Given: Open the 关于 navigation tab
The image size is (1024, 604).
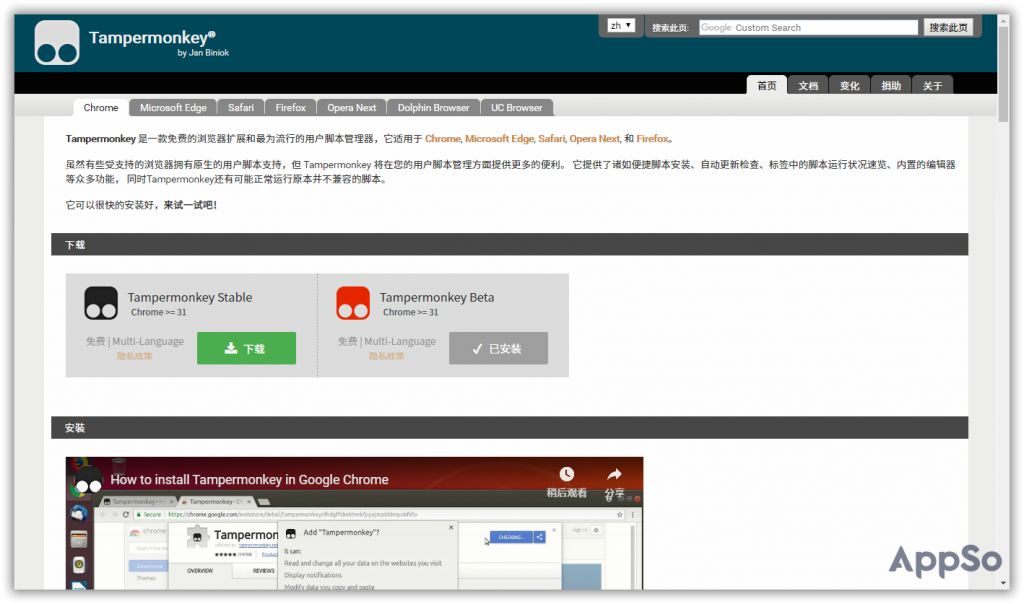Looking at the screenshot, I should [933, 86].
